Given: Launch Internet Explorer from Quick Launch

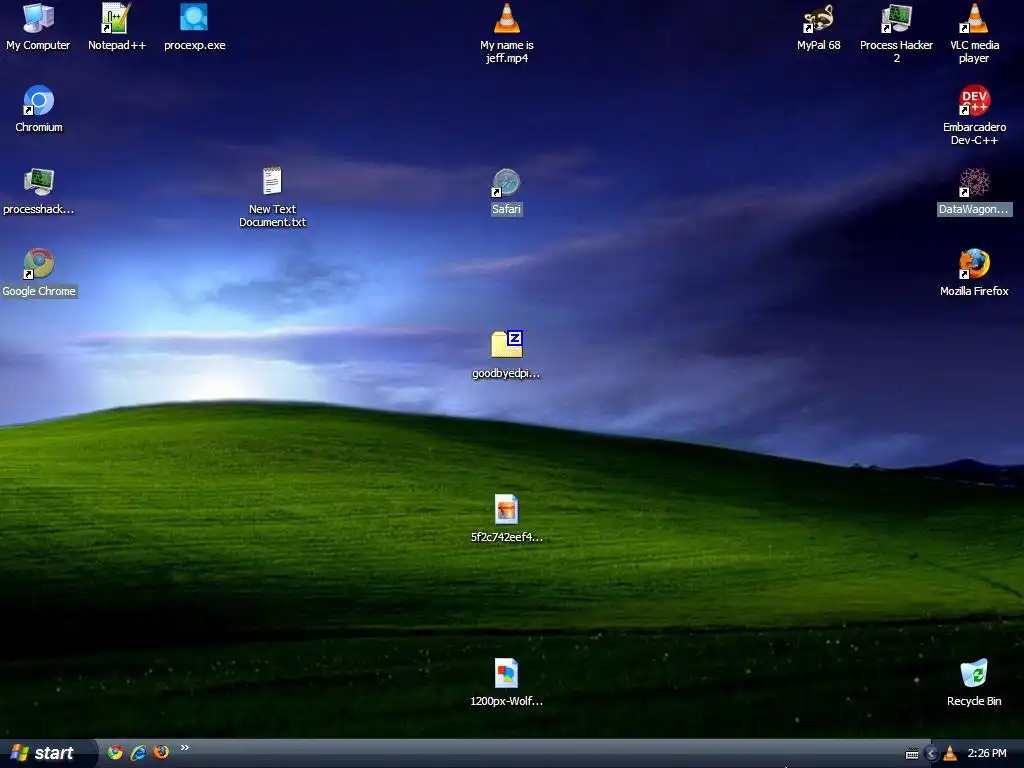Looking at the screenshot, I should 138,752.
